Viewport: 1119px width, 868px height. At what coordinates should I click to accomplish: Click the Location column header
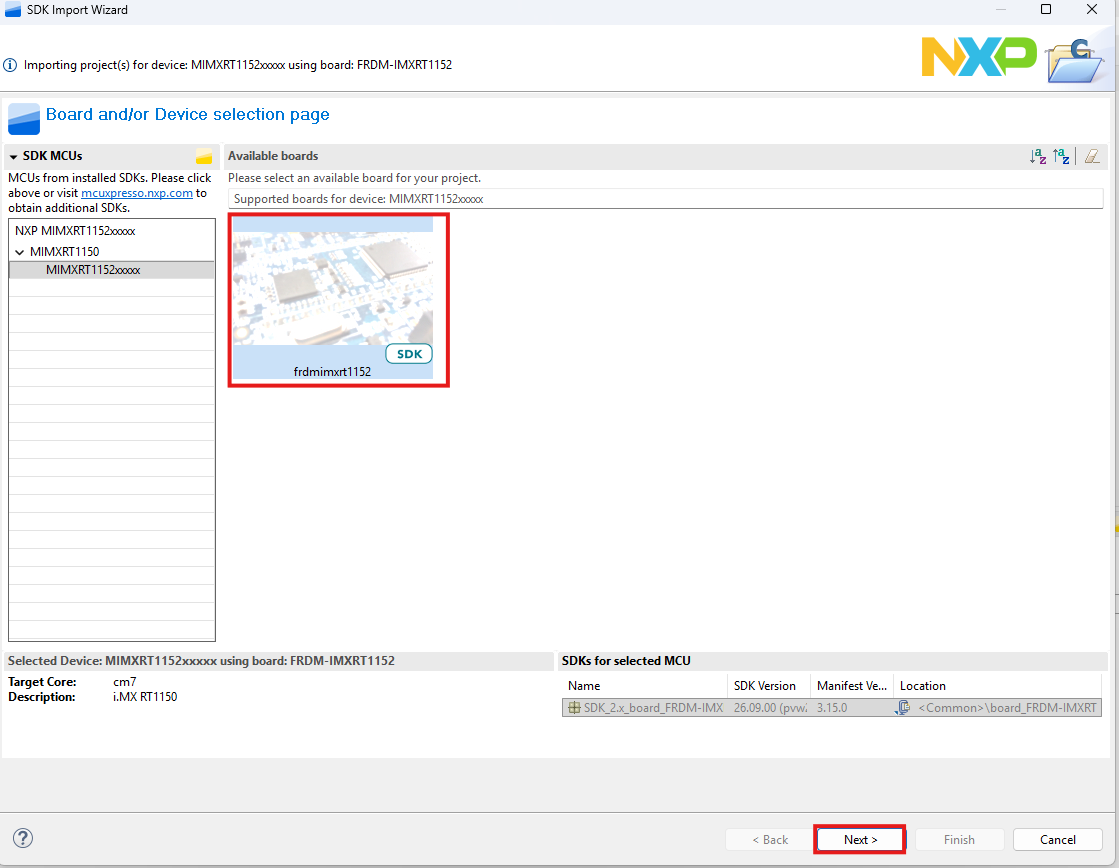[x=997, y=685]
